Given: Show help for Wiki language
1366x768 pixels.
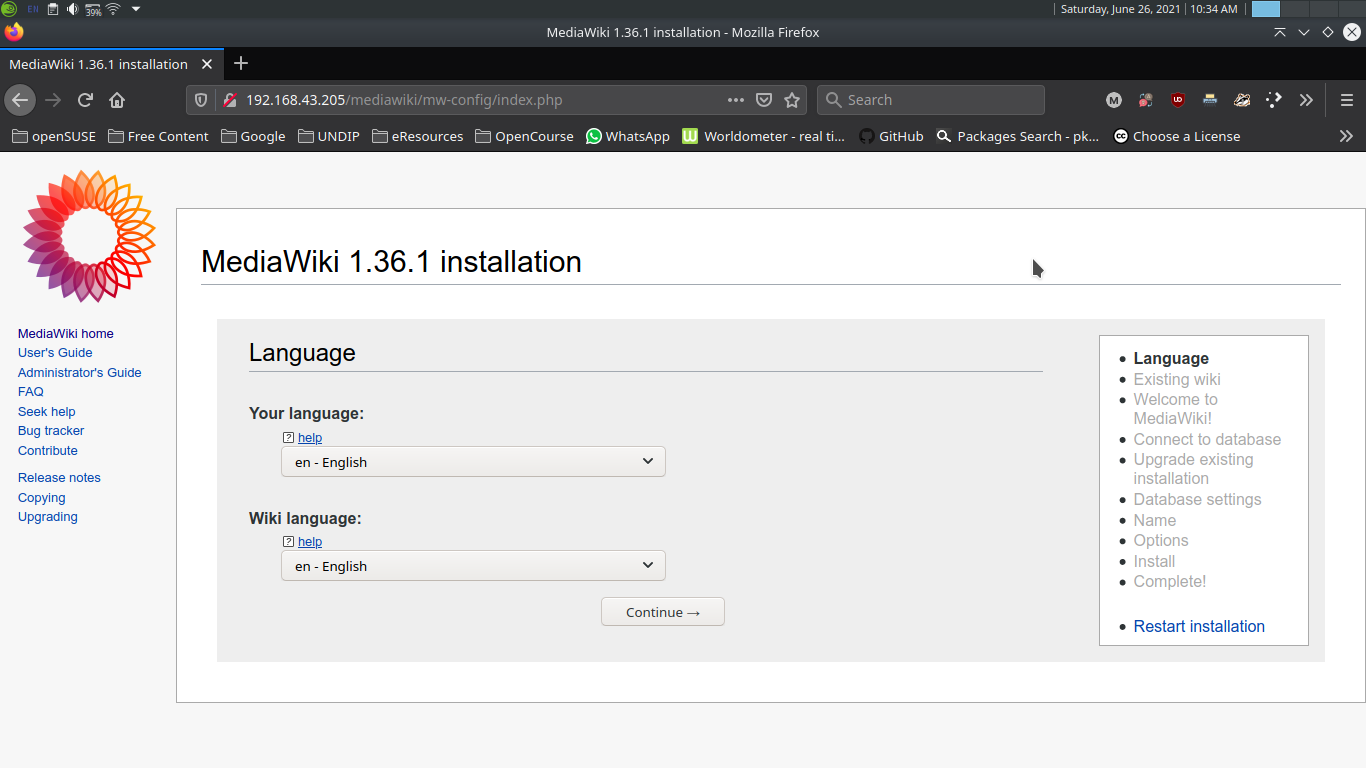Looking at the screenshot, I should tap(310, 542).
